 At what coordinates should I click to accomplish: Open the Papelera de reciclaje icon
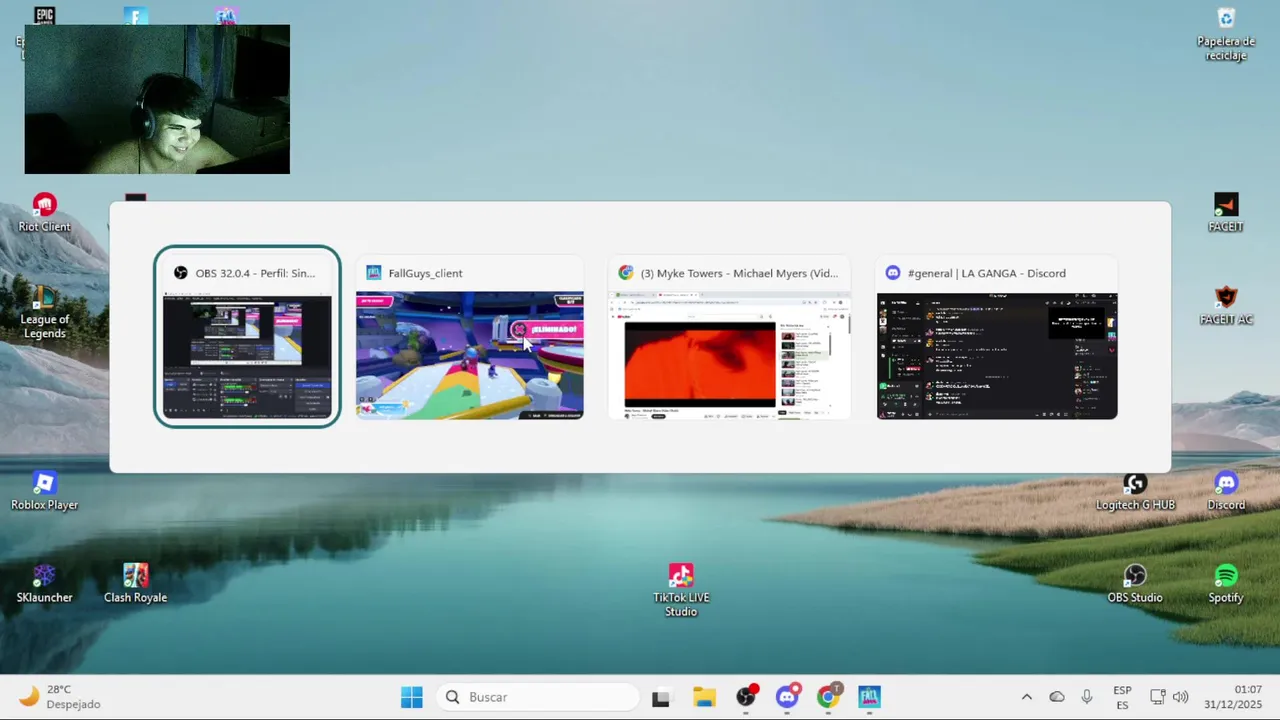click(x=1226, y=34)
